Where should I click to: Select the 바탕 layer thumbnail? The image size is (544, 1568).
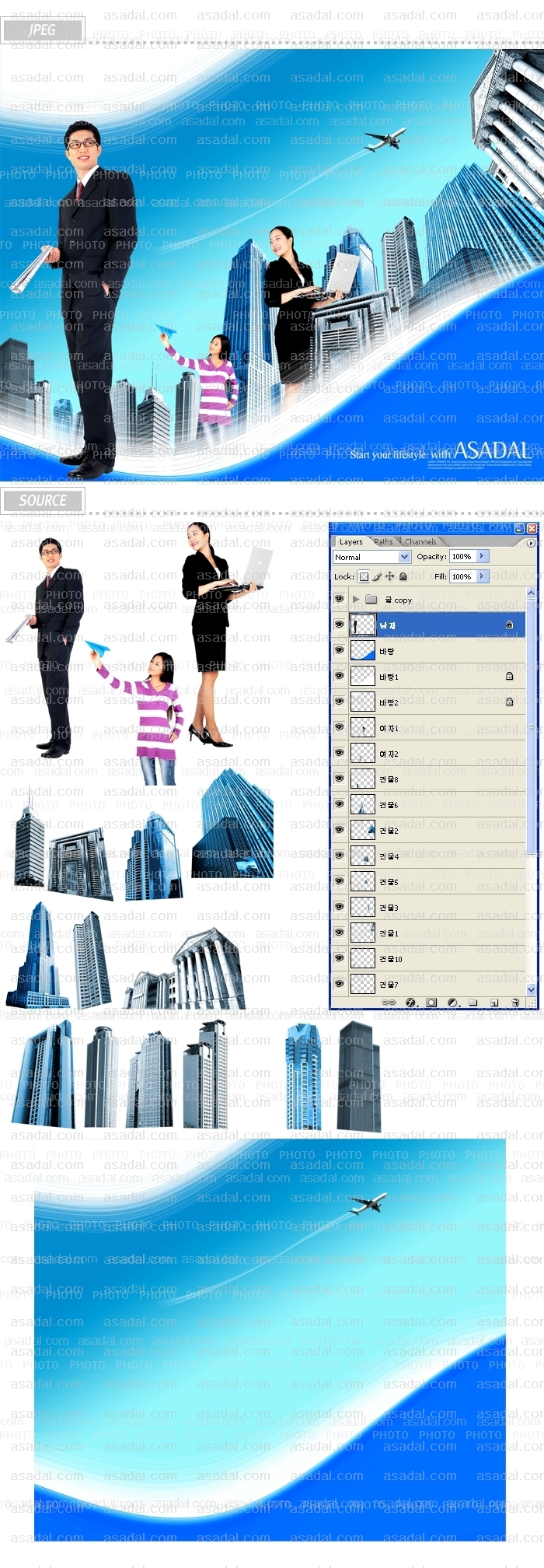363,650
